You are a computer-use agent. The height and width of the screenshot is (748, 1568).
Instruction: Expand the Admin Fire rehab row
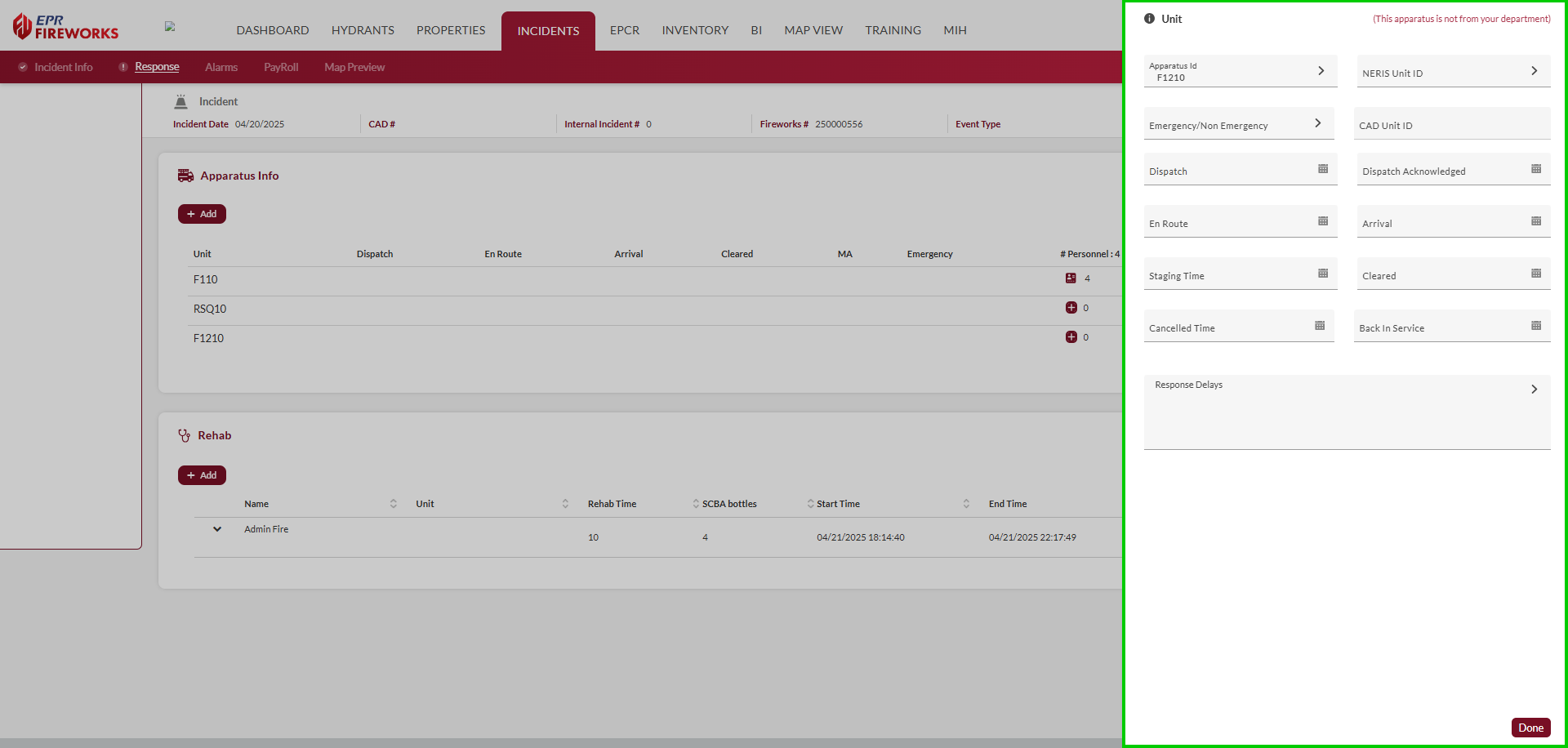(217, 529)
